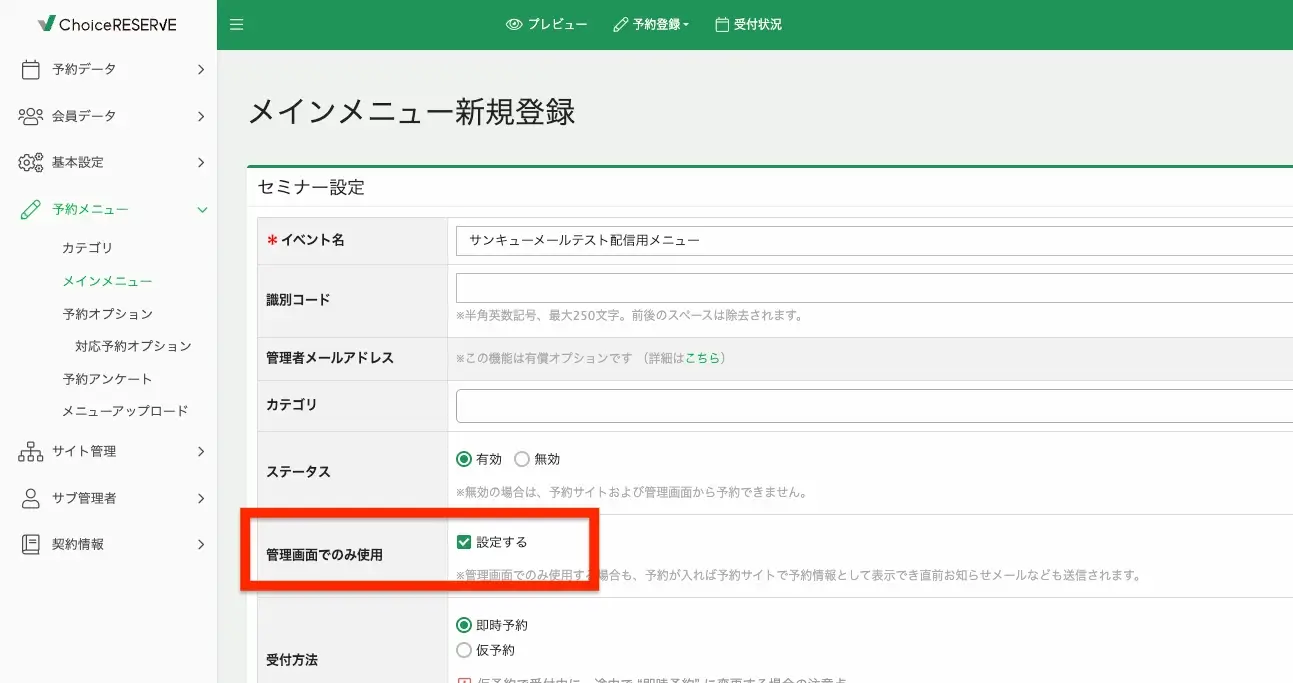Click the book icon for 契約情報

point(31,544)
